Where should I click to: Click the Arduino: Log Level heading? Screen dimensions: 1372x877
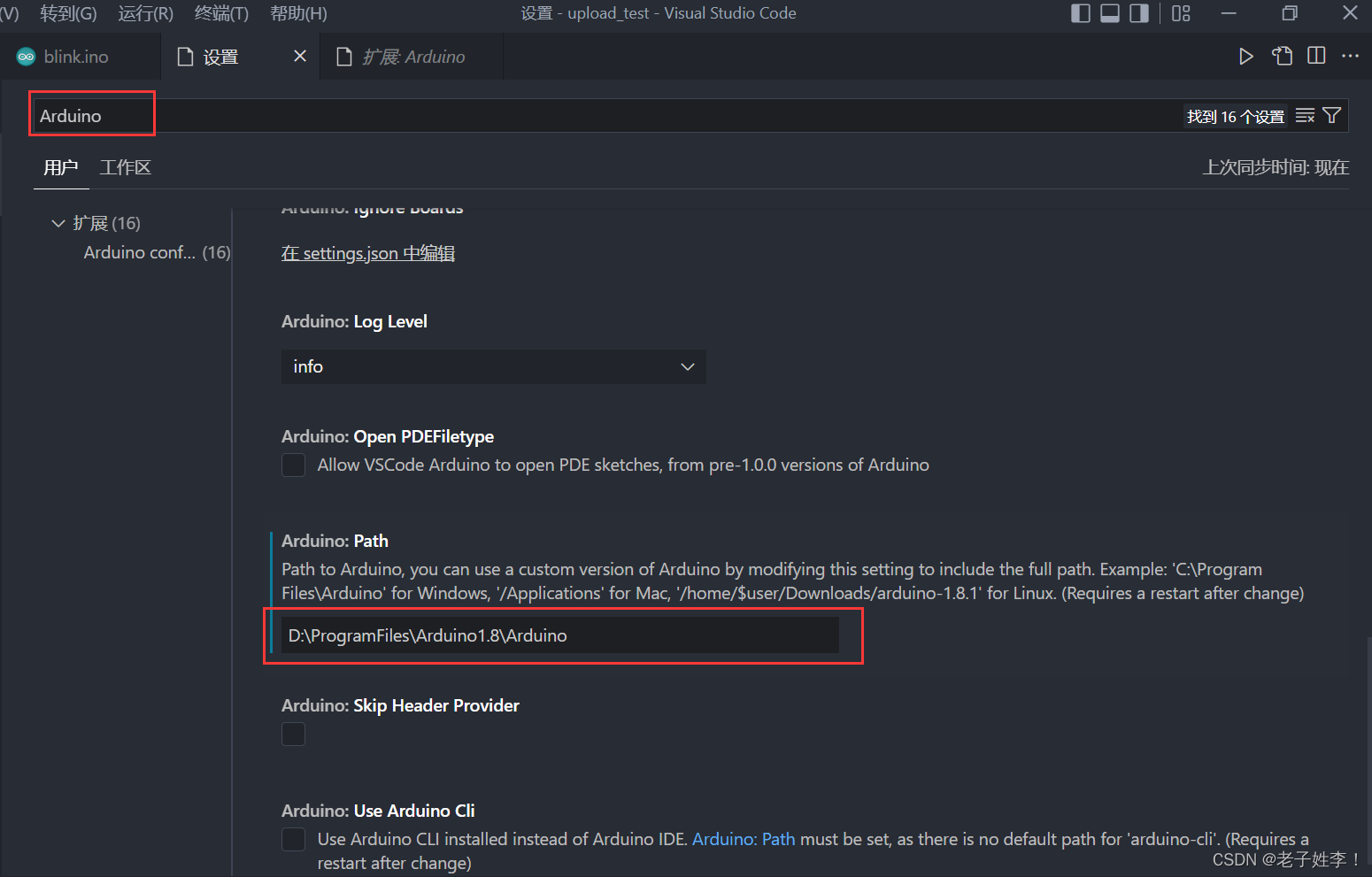coord(354,321)
